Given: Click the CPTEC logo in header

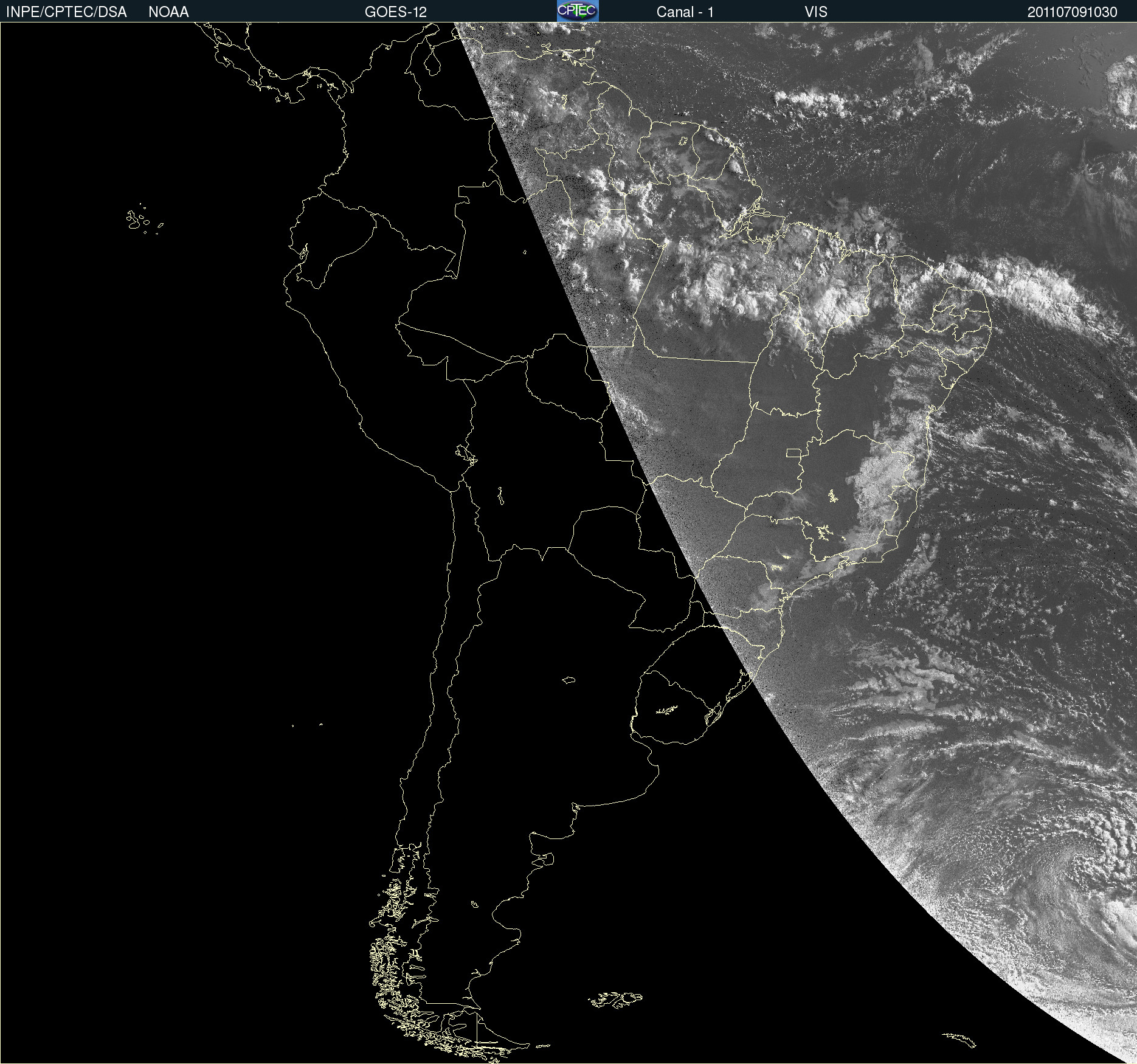Looking at the screenshot, I should pyautogui.click(x=578, y=11).
